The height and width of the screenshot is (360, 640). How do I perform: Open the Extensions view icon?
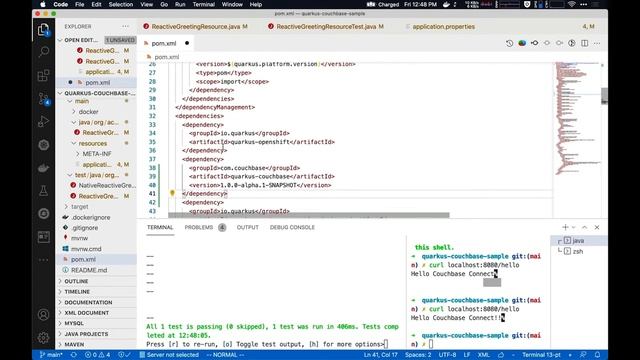(43, 75)
